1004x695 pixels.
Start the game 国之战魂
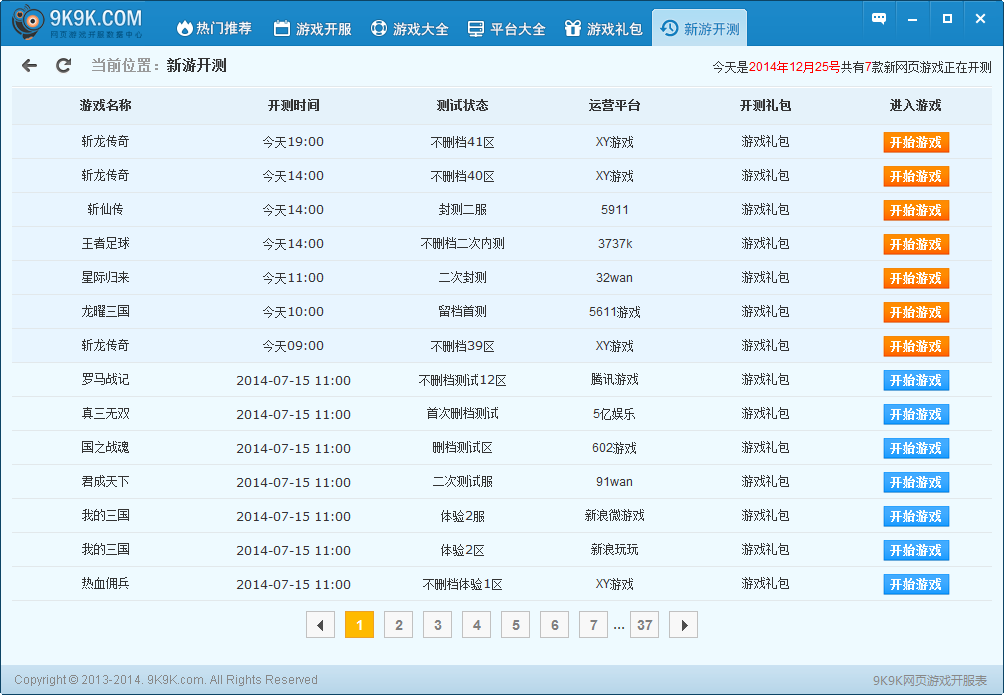tap(916, 448)
